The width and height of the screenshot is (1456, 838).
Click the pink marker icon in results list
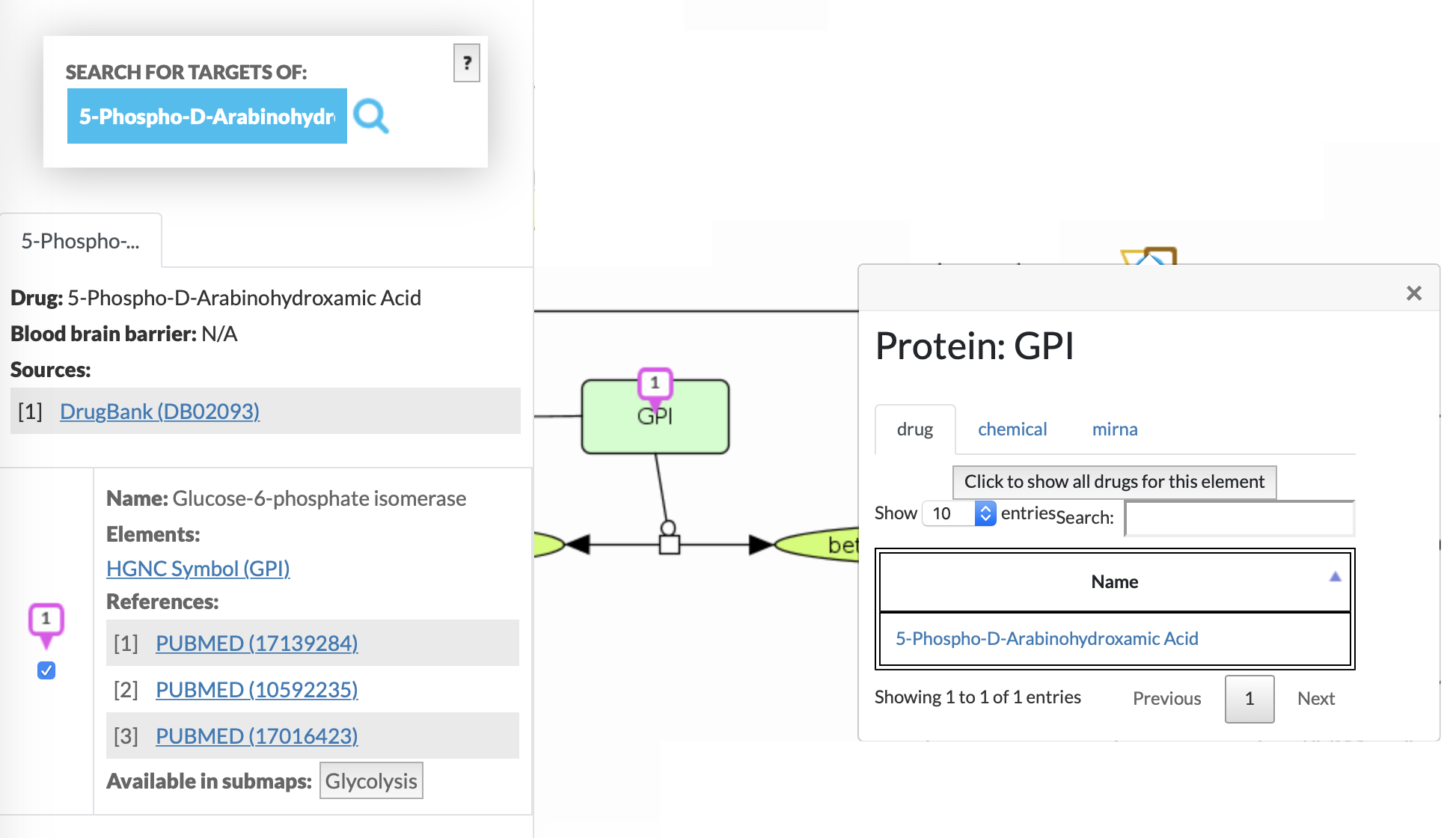coord(46,623)
